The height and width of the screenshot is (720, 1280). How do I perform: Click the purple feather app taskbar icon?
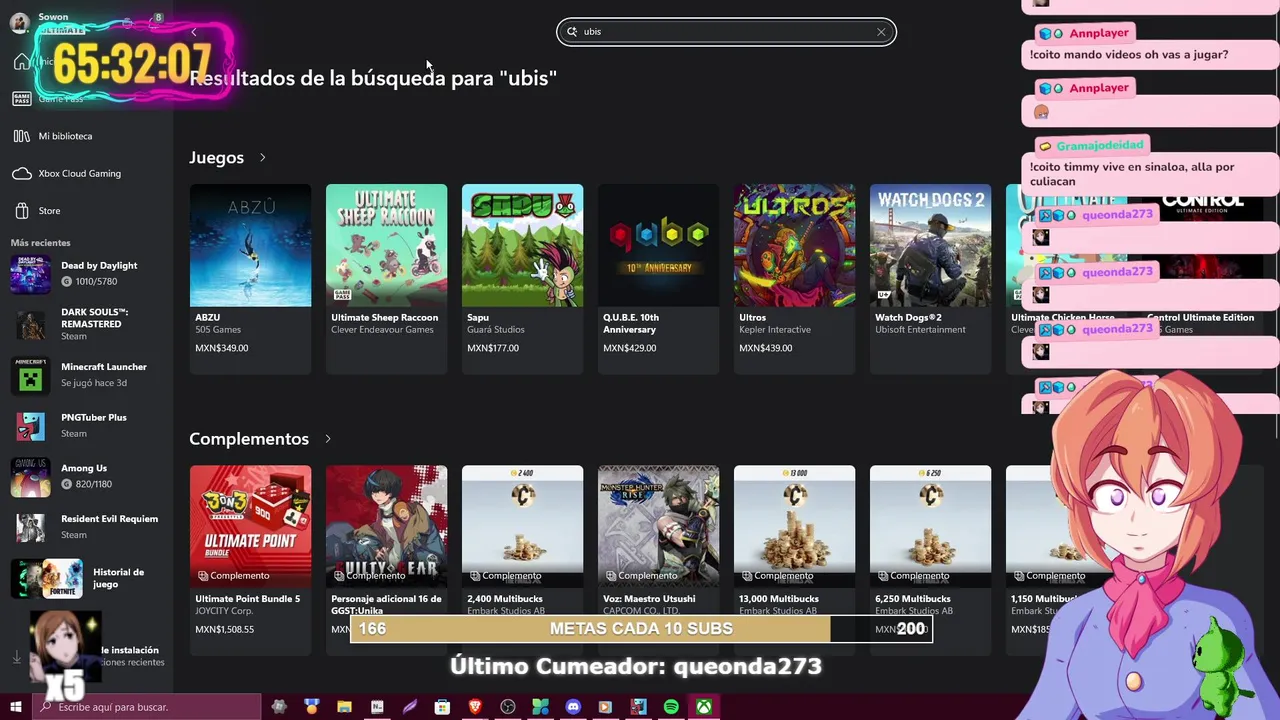pos(410,707)
